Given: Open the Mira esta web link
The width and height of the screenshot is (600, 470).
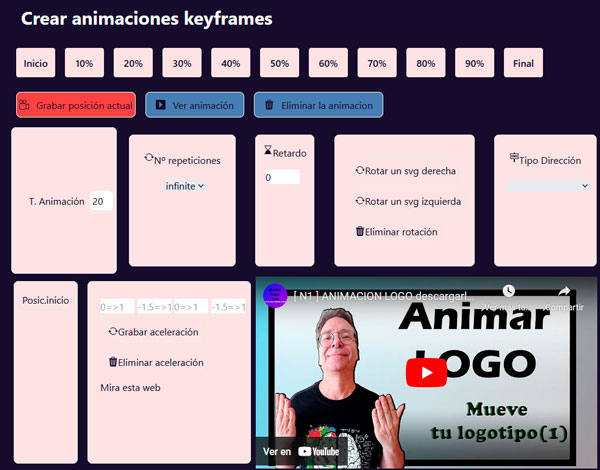Looking at the screenshot, I should [x=130, y=388].
